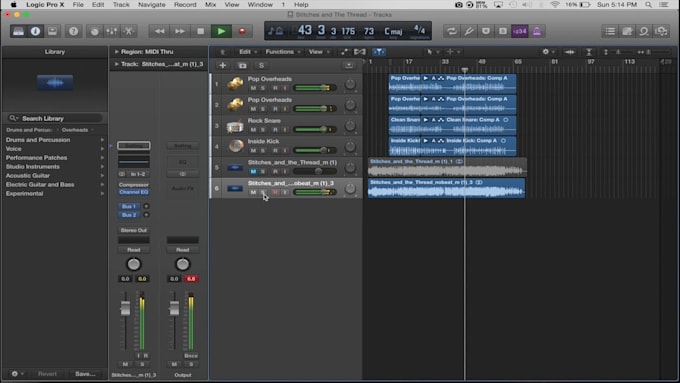
Task: Click the Forward transport button
Action: click(180, 31)
